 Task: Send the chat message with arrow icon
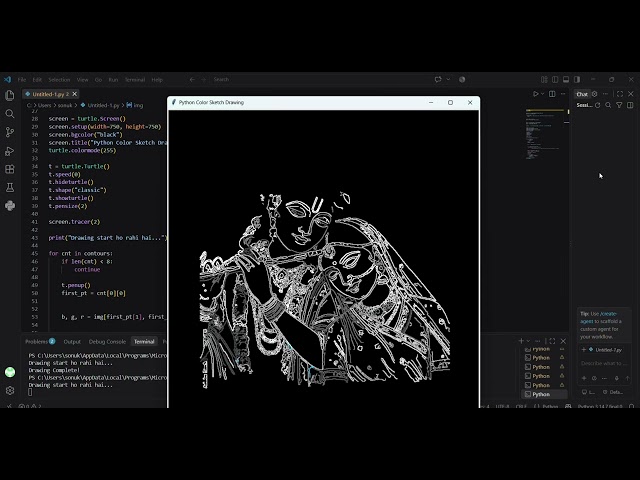click(627, 378)
